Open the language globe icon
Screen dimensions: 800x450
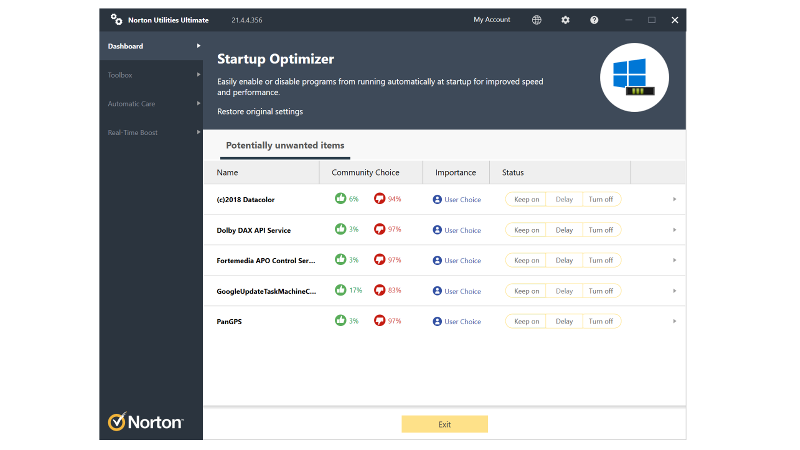(537, 20)
